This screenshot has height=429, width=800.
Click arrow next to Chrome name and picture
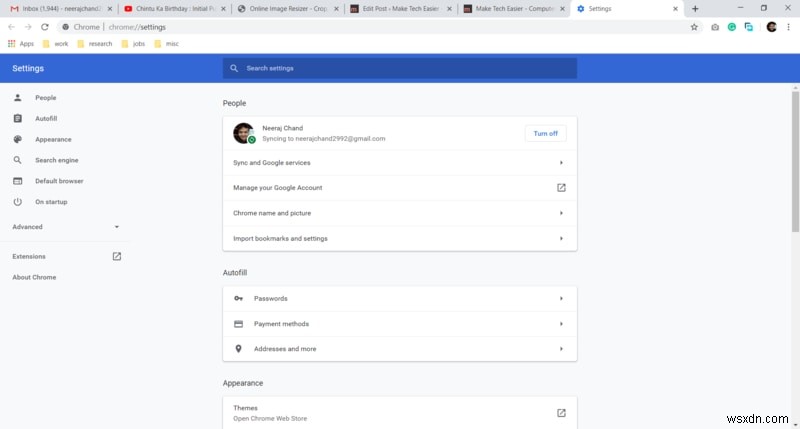tap(561, 213)
